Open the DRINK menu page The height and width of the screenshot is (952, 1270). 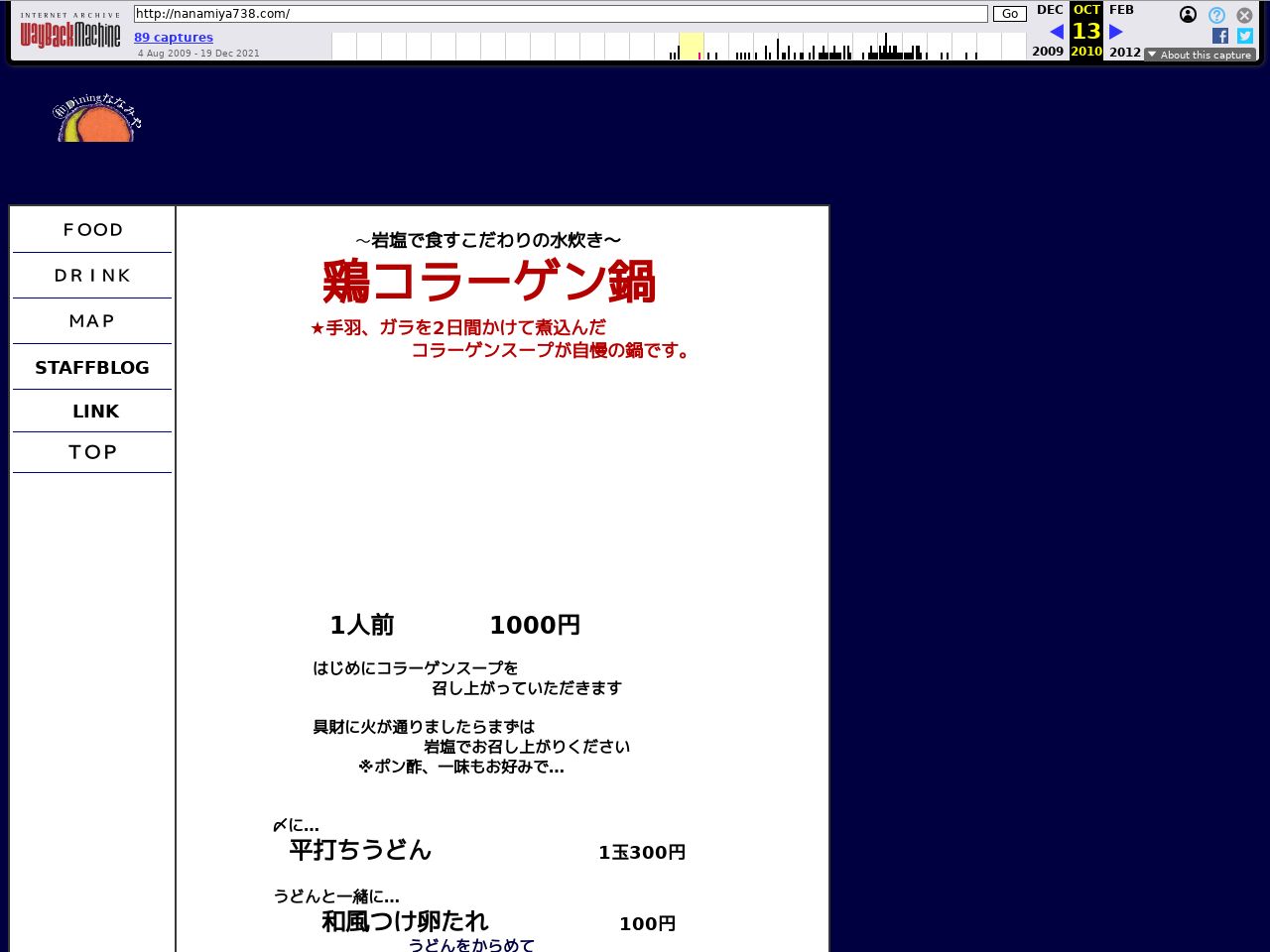click(x=92, y=276)
